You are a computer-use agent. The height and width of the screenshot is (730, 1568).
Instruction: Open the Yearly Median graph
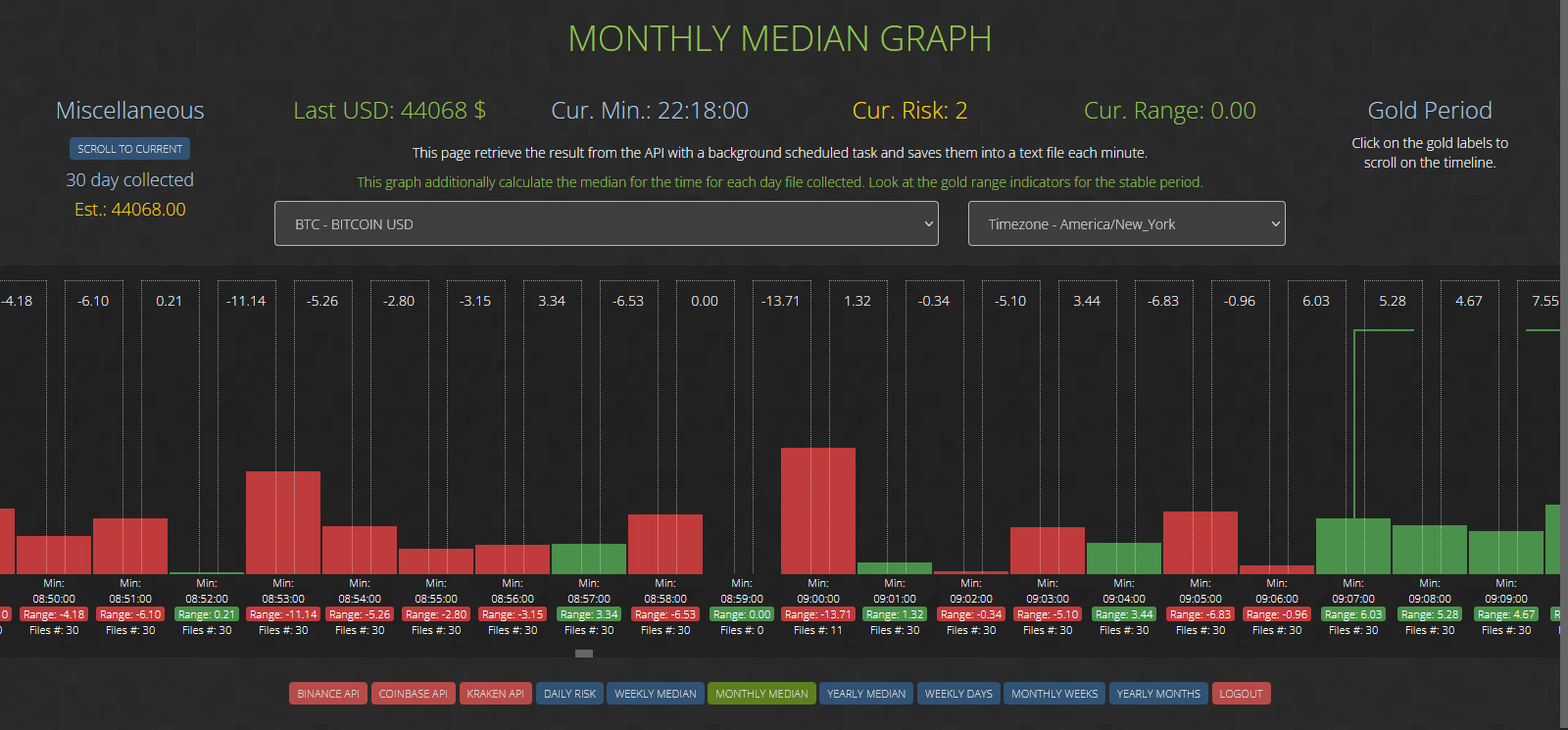coord(865,694)
